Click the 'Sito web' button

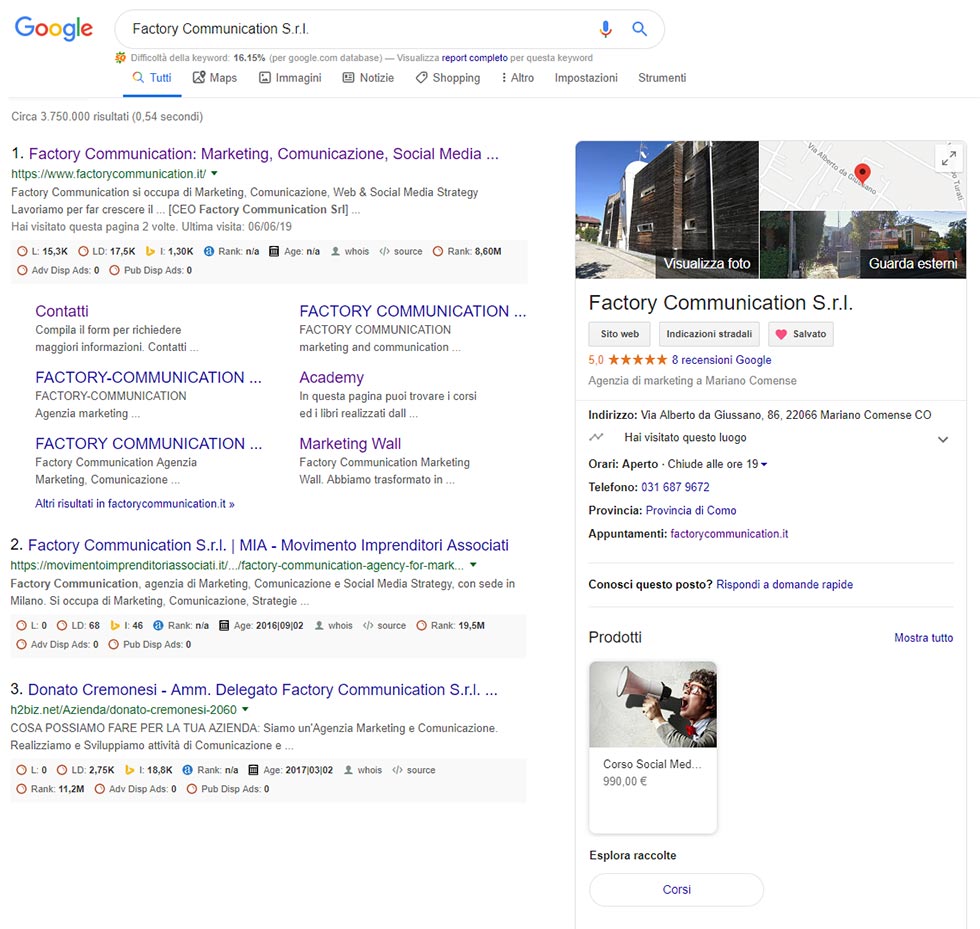[619, 334]
